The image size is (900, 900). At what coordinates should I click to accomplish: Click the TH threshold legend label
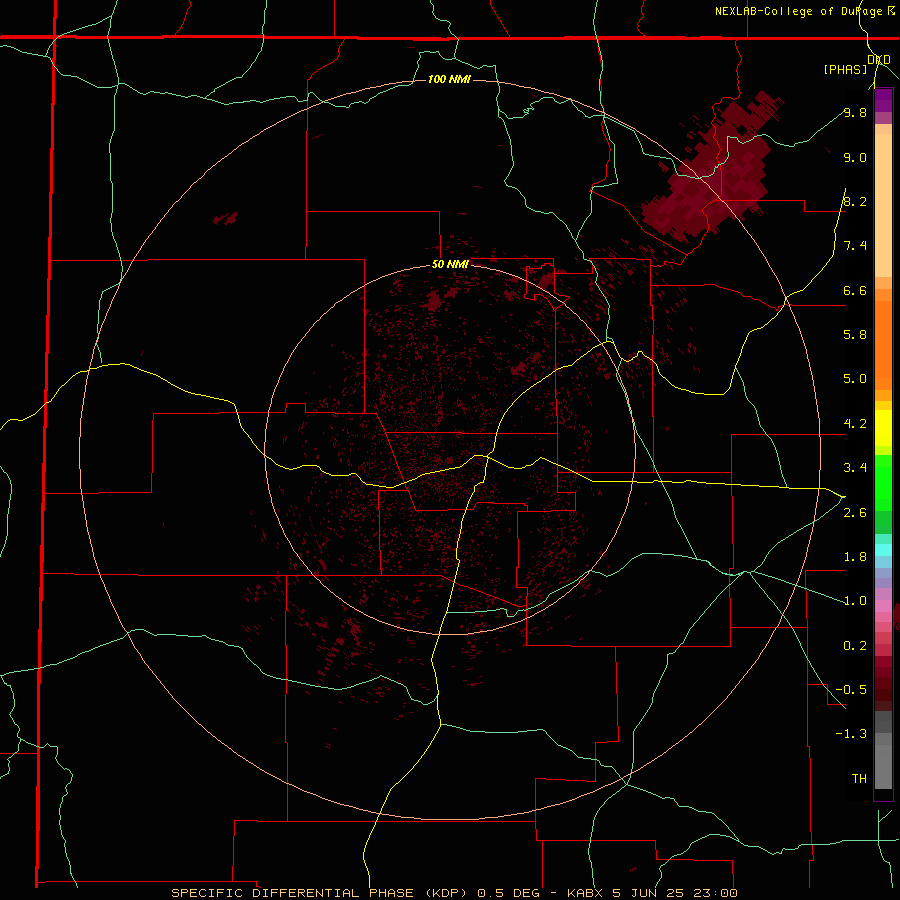pos(859,779)
